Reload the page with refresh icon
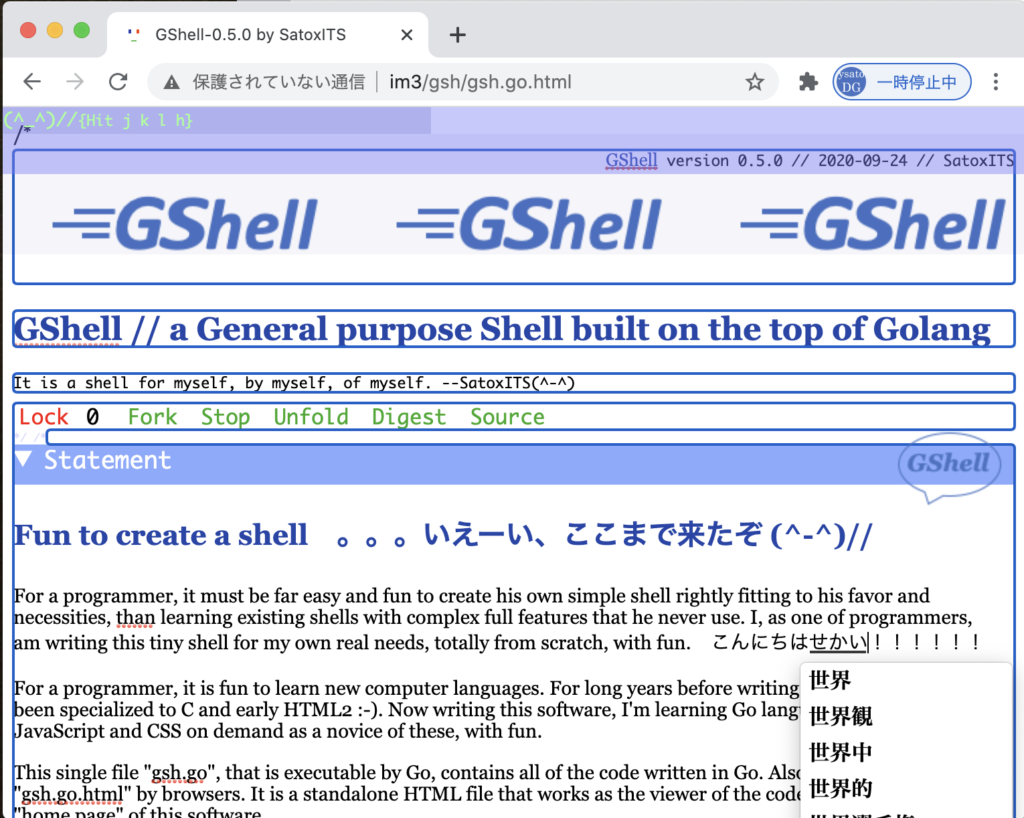 click(x=118, y=82)
